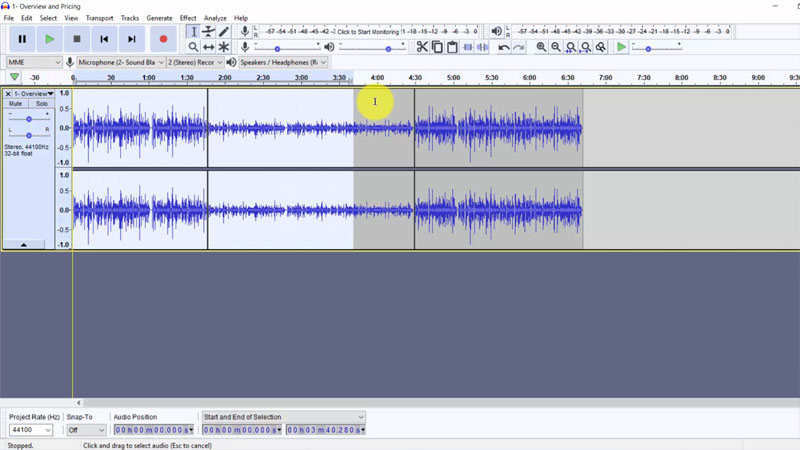The image size is (800, 450).
Task: Mute the 1- Overview track
Action: click(x=16, y=104)
